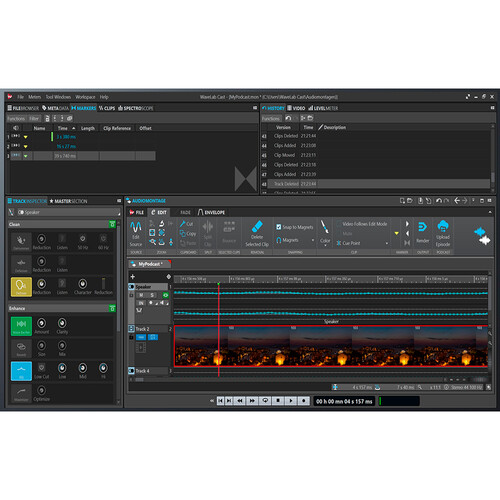
Task: Open the Filter menu in the Markers panel
Action: 34,118
